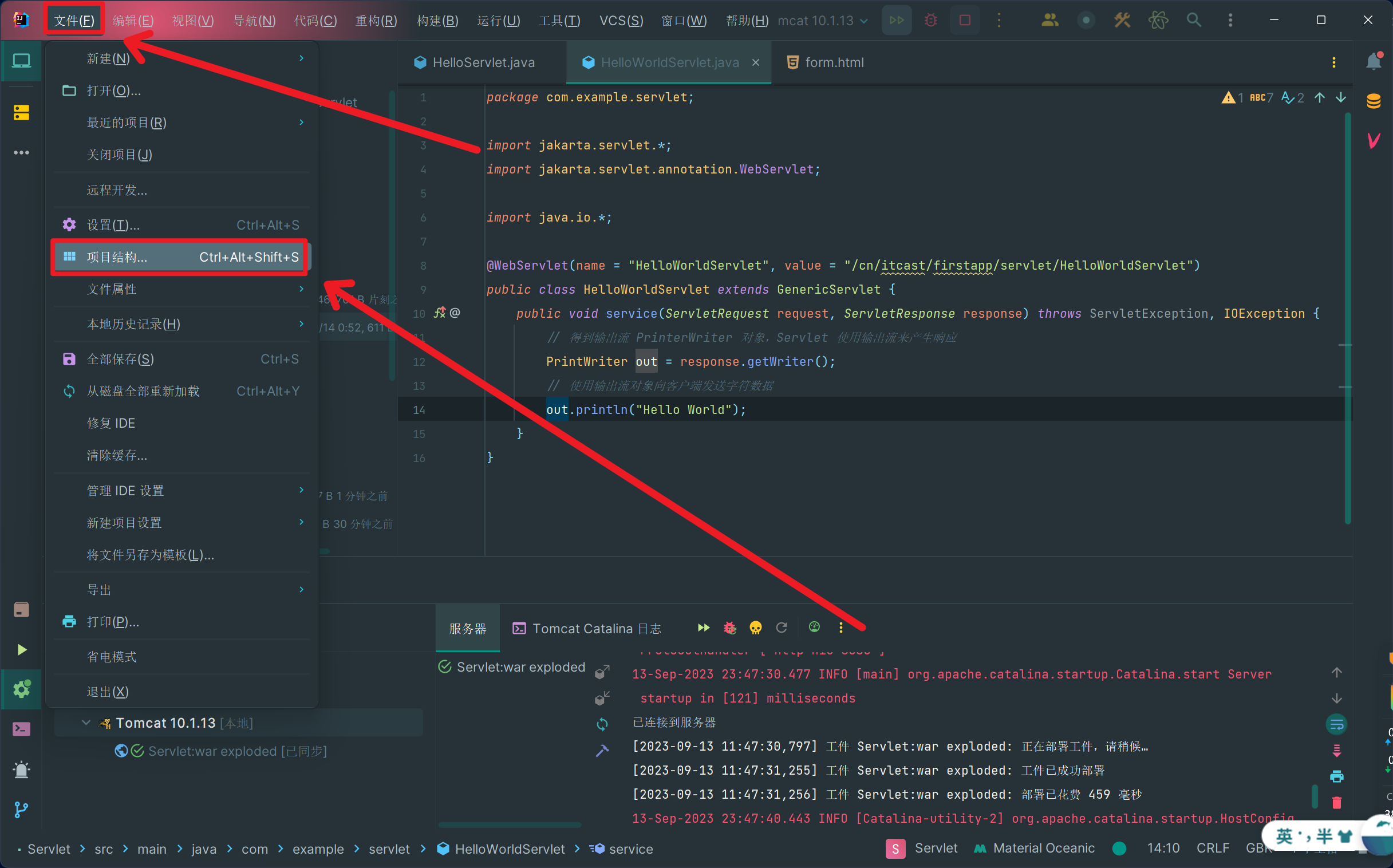Toggle soft-wrap in console output
The image size is (1393, 868).
point(1336,724)
